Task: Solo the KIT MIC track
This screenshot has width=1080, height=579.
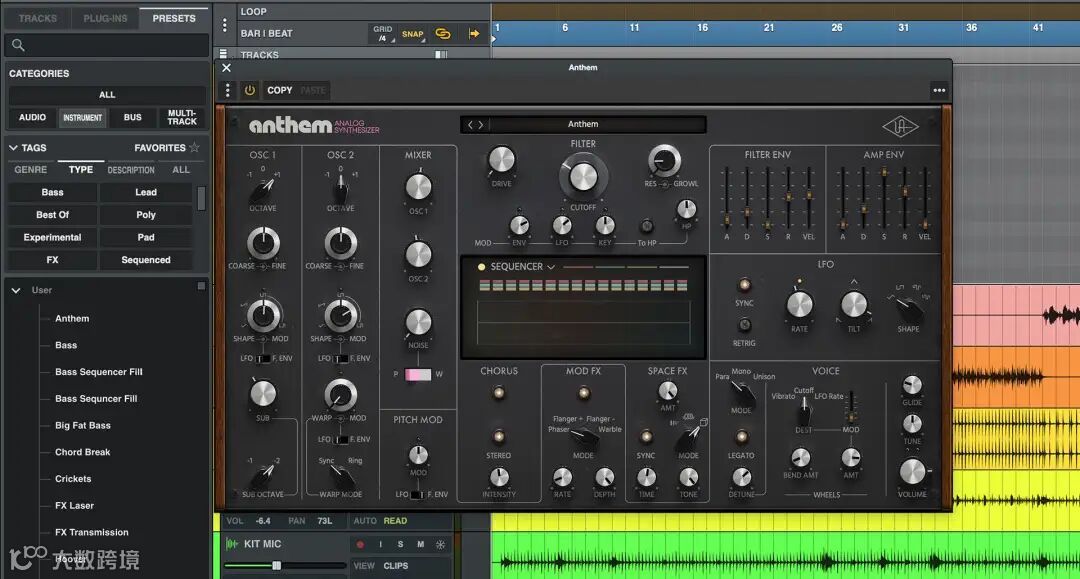Action: 400,545
